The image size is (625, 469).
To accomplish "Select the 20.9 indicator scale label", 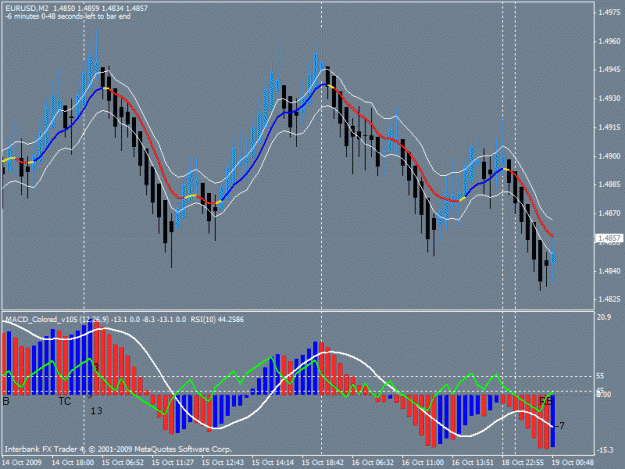I will click(x=604, y=317).
